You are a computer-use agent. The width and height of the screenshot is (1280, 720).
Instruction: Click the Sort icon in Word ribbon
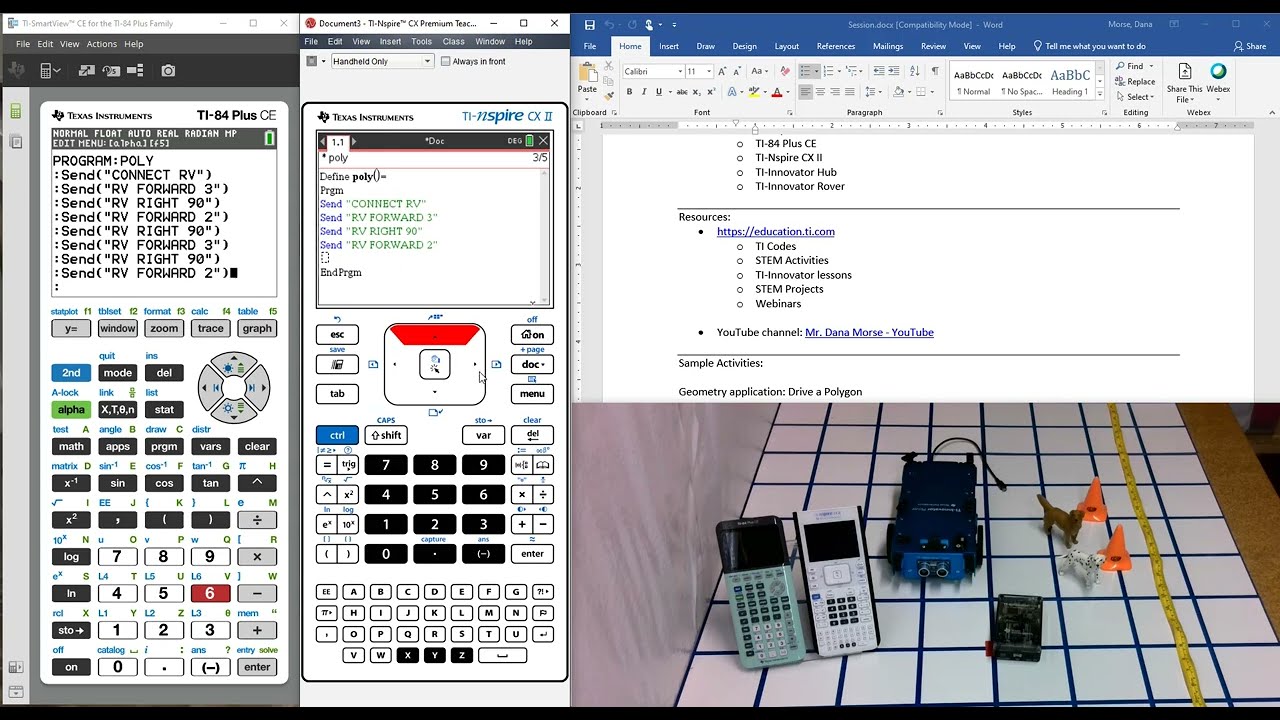point(916,71)
